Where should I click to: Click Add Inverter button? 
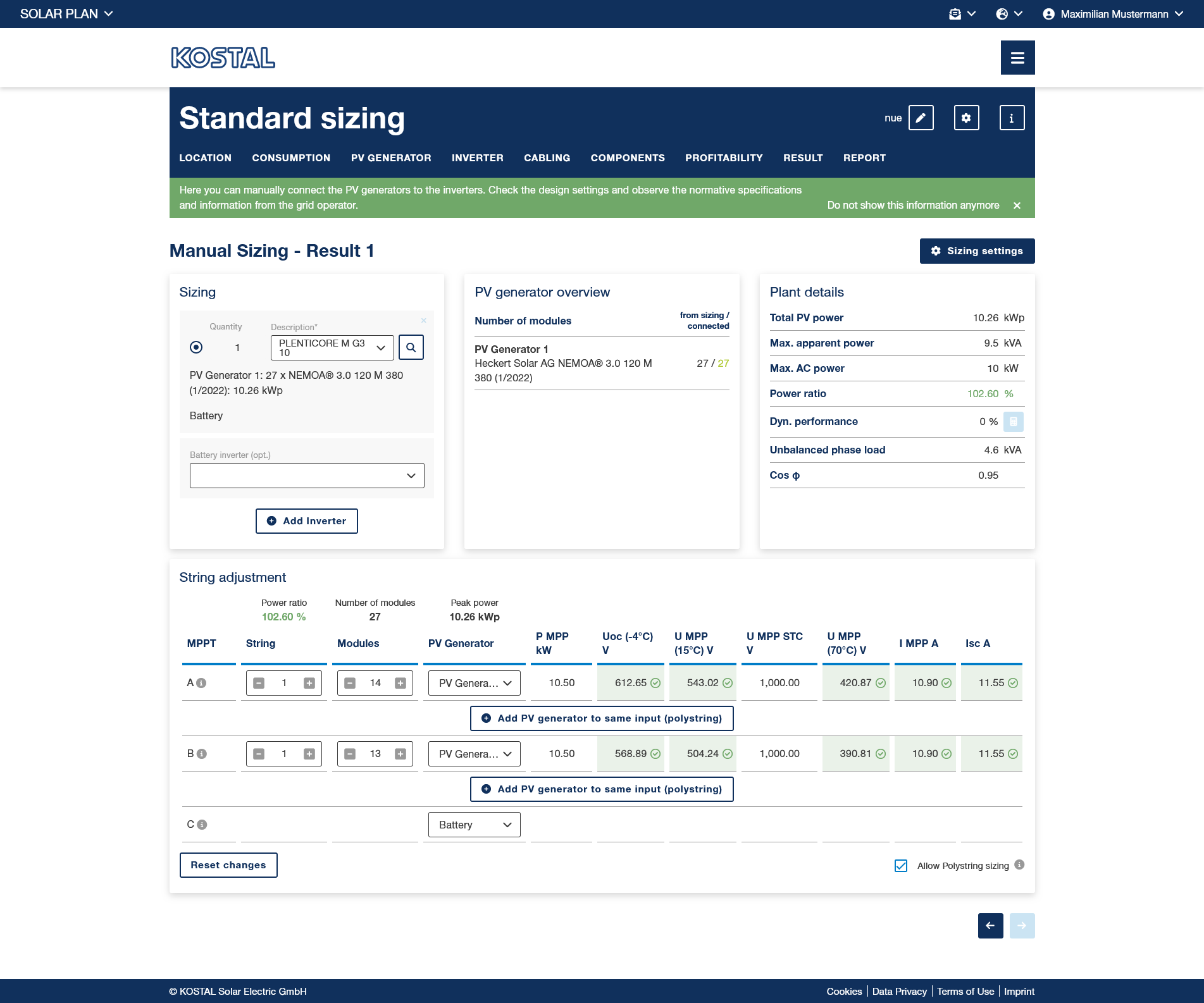pyautogui.click(x=307, y=521)
